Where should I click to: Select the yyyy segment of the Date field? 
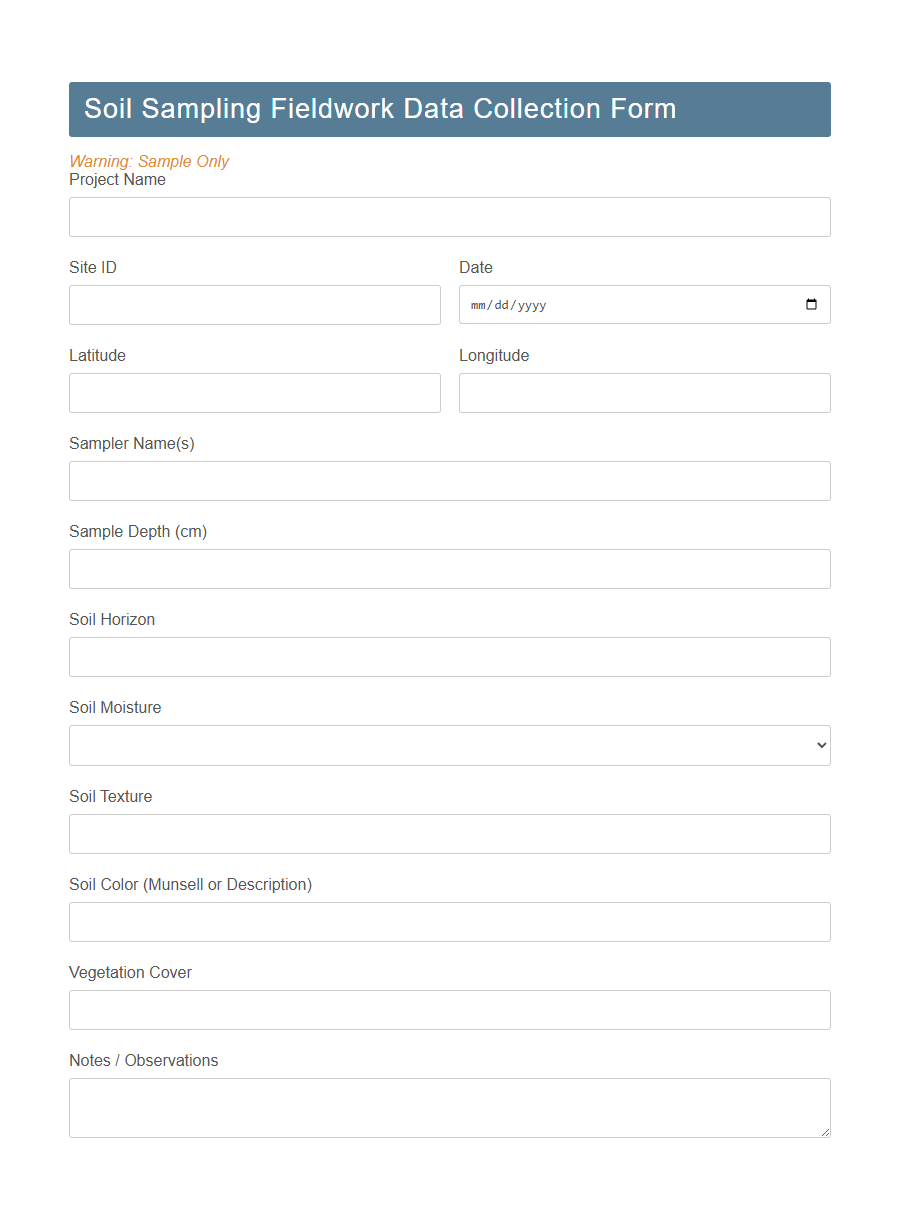point(532,305)
